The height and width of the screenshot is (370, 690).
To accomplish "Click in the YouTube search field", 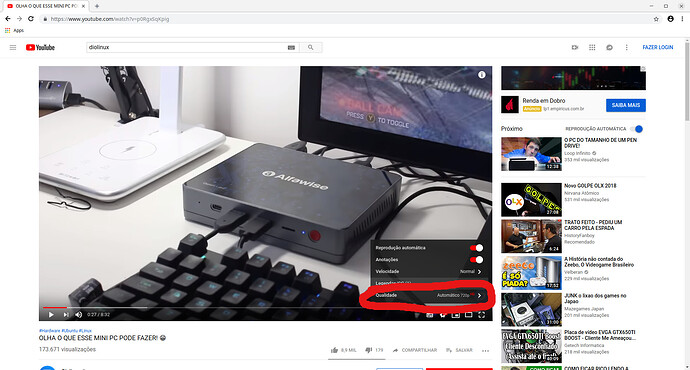I will [x=187, y=48].
